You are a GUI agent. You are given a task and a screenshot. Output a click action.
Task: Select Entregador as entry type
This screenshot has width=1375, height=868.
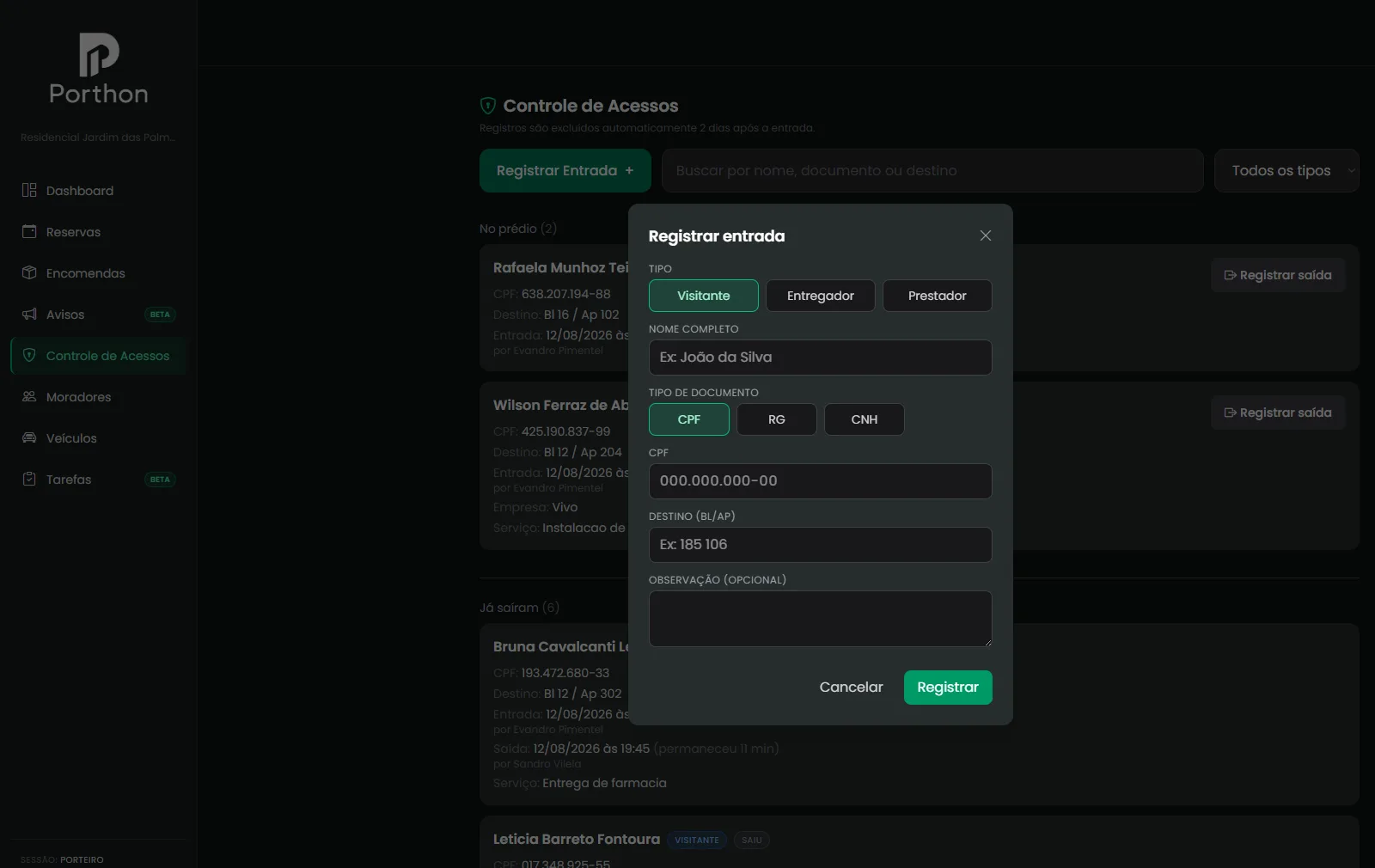point(821,296)
